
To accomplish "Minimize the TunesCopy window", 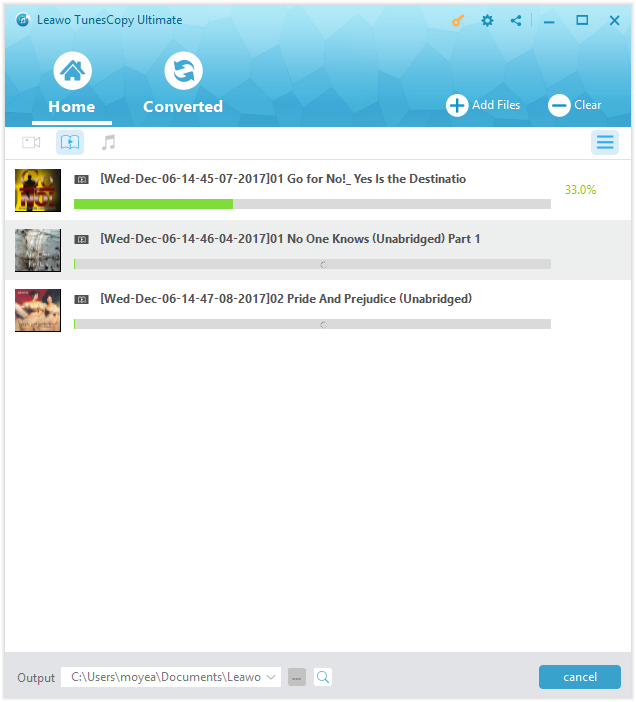I will pyautogui.click(x=549, y=21).
